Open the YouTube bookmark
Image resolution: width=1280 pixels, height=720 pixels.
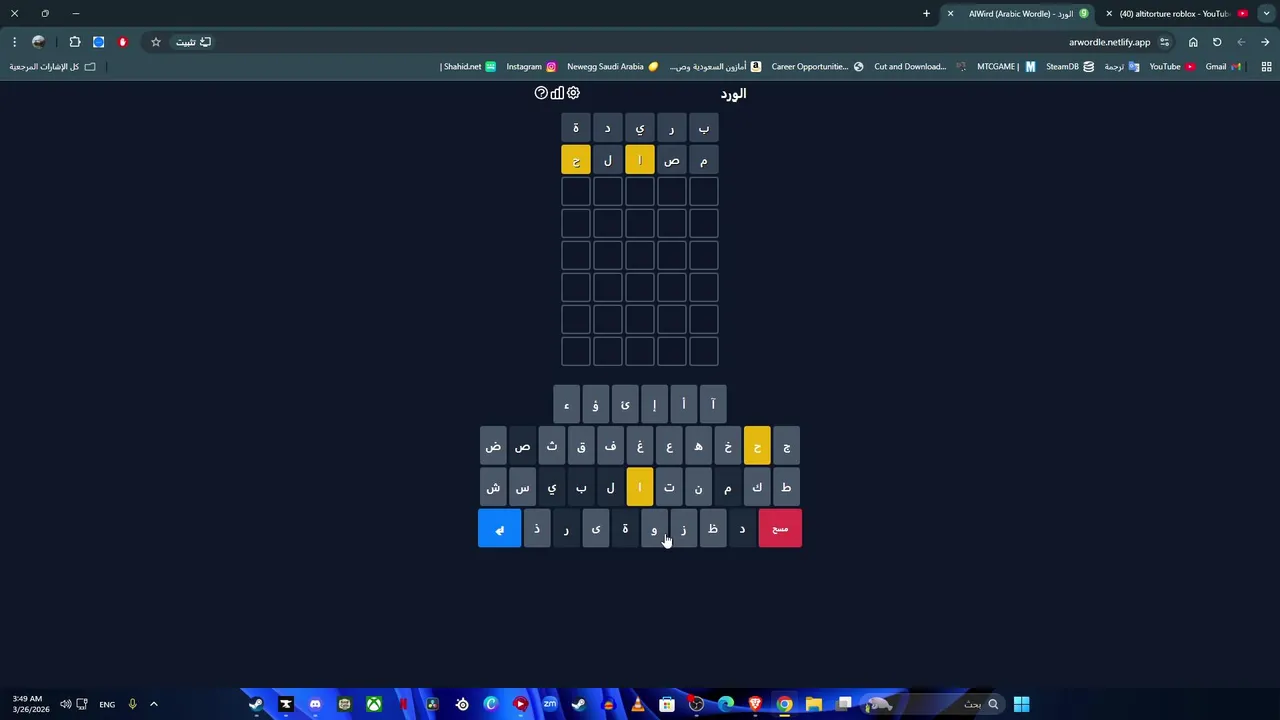coord(1172,67)
